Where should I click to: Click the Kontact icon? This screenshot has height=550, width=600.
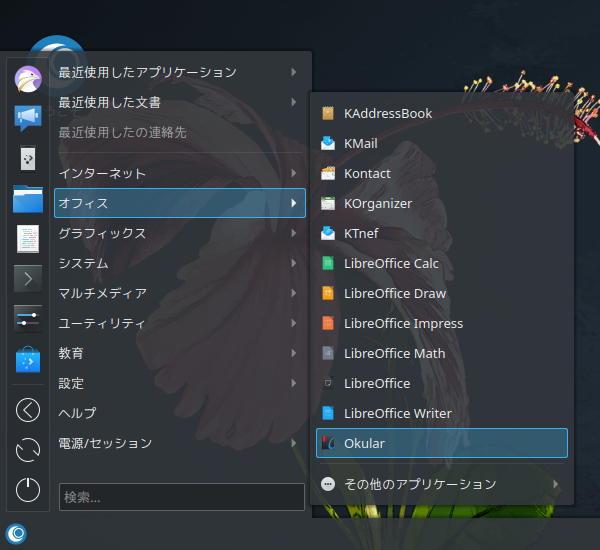tap(328, 173)
